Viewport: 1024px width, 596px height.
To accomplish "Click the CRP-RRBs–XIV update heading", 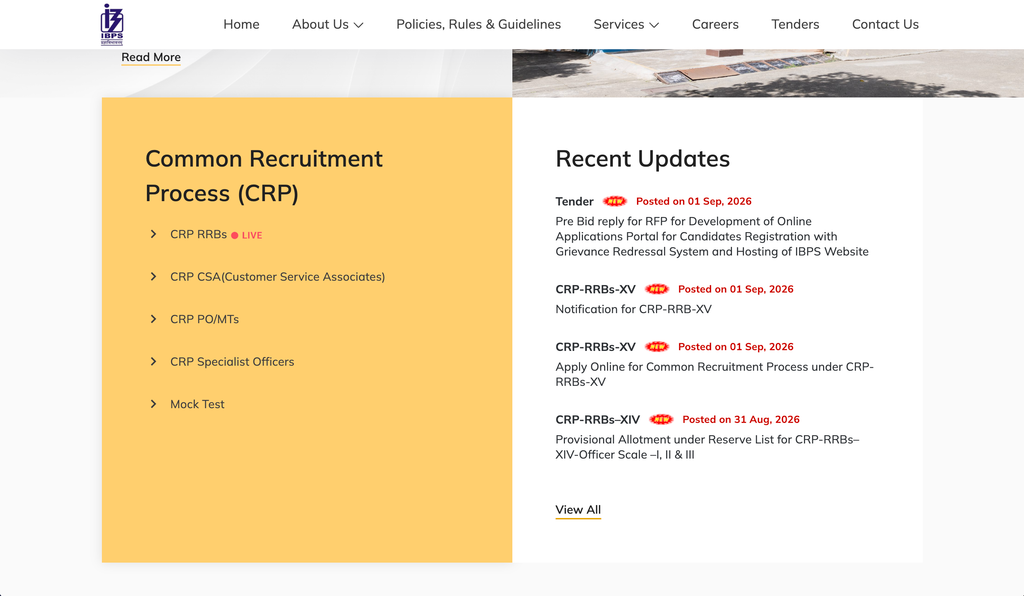I will 598,420.
